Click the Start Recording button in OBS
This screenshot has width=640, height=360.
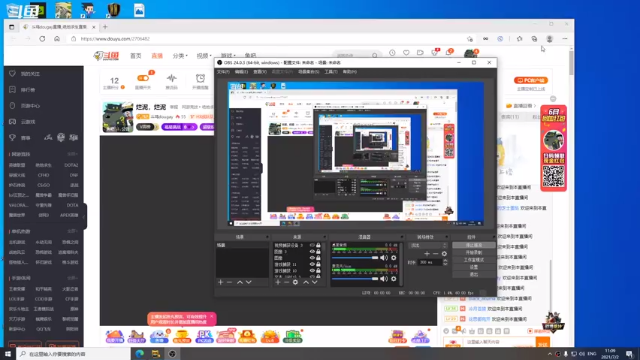[473, 253]
